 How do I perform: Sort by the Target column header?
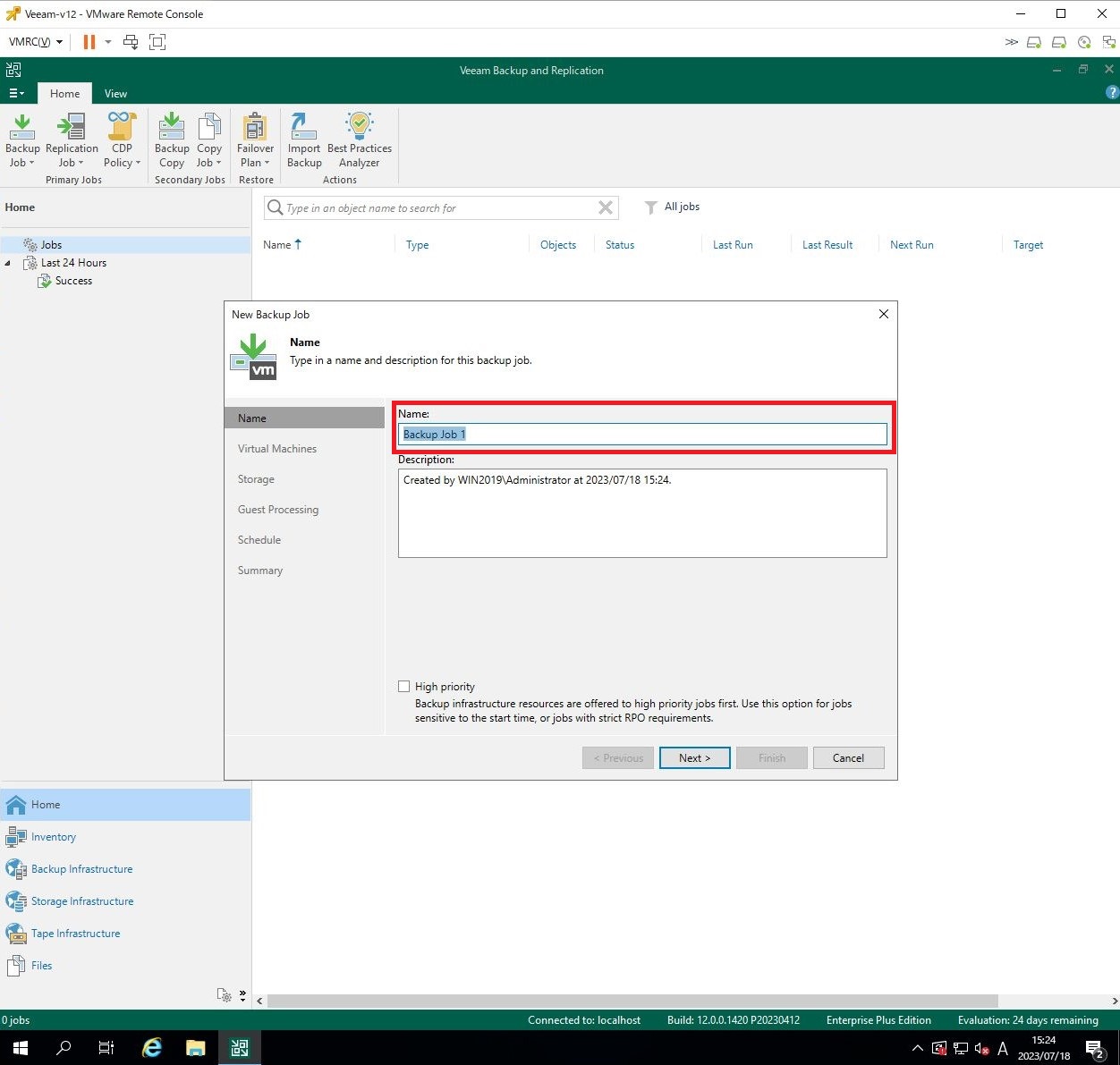tap(1028, 244)
